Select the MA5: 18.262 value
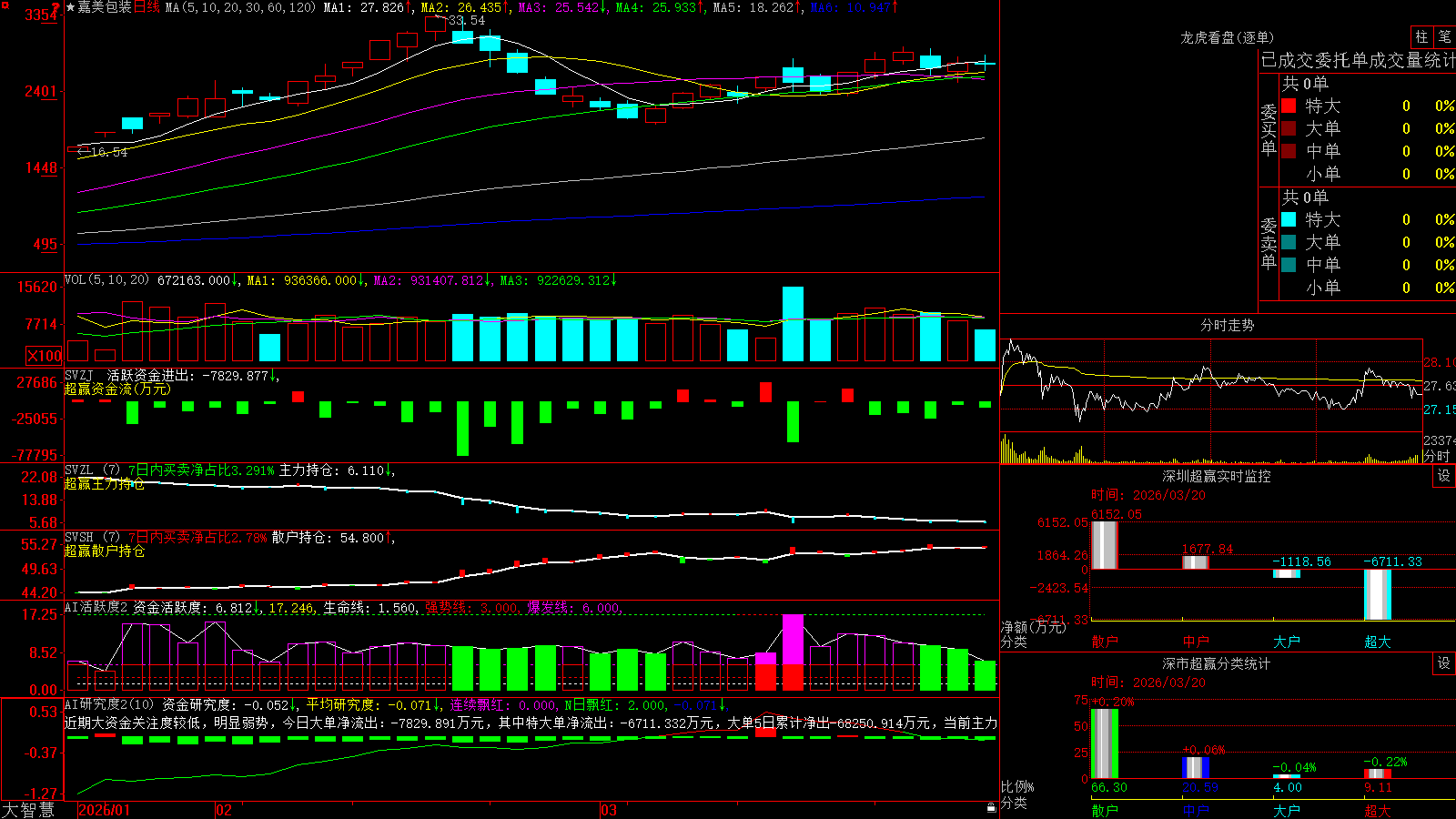 (757, 7)
